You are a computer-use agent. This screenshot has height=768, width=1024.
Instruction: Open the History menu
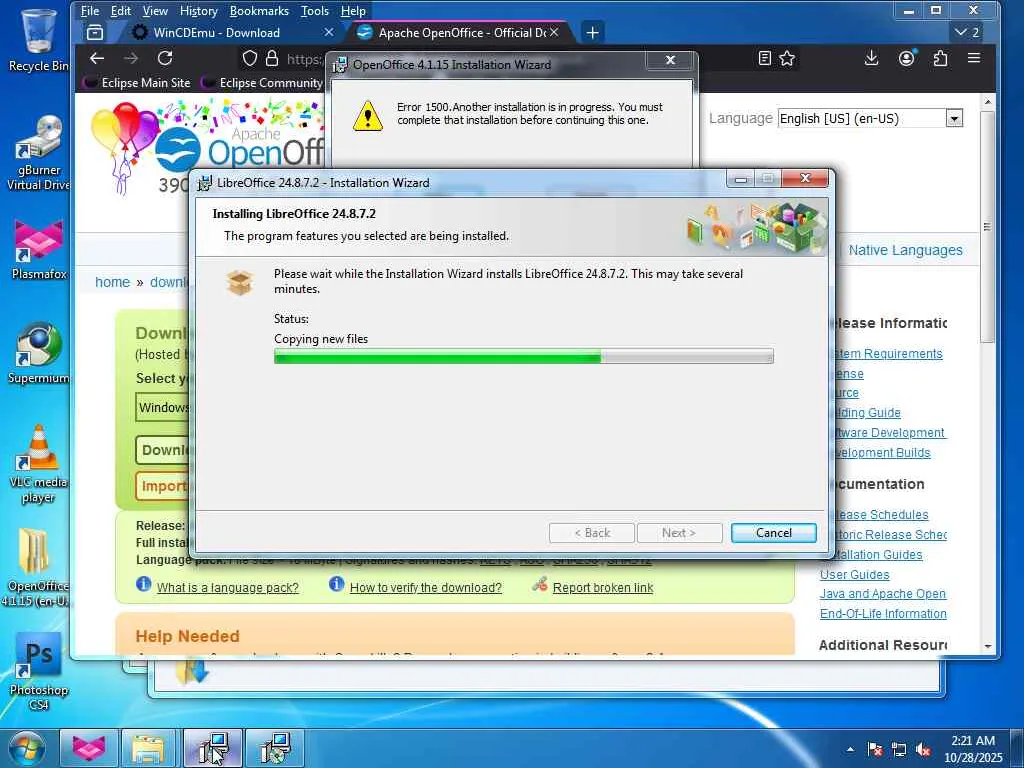click(x=199, y=10)
